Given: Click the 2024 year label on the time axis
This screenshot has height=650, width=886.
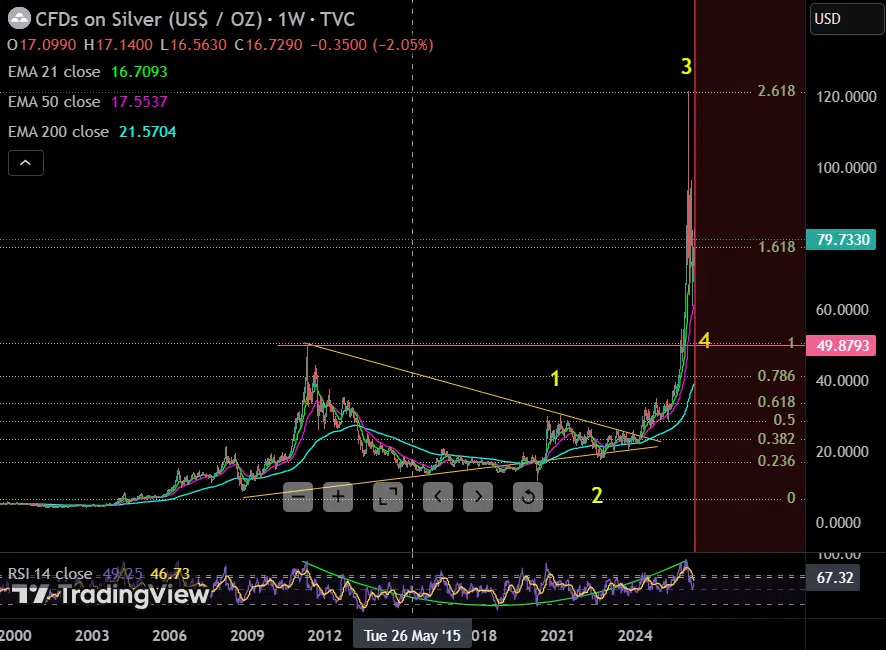Looking at the screenshot, I should (x=636, y=635).
